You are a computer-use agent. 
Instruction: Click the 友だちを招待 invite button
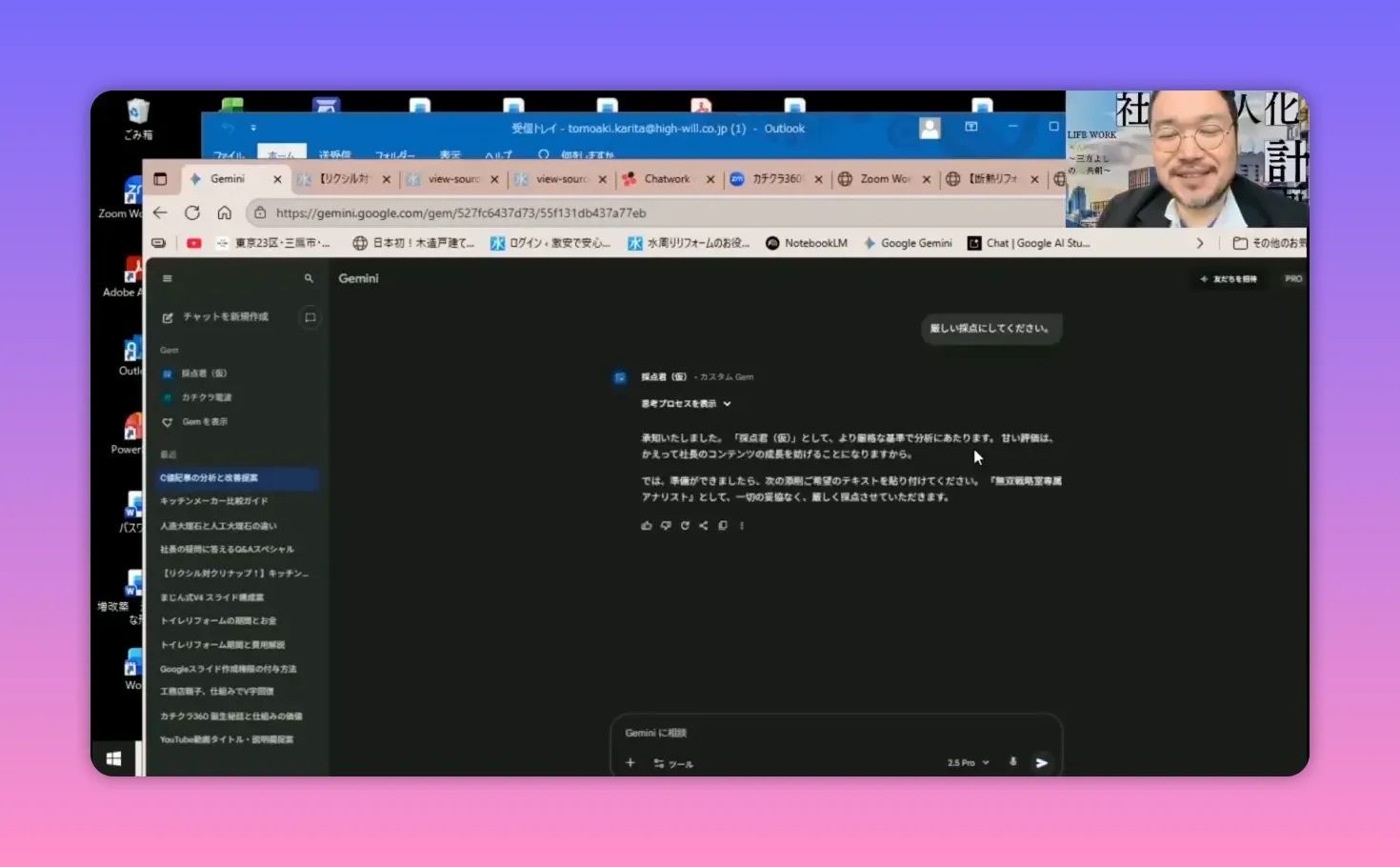[x=1228, y=278]
